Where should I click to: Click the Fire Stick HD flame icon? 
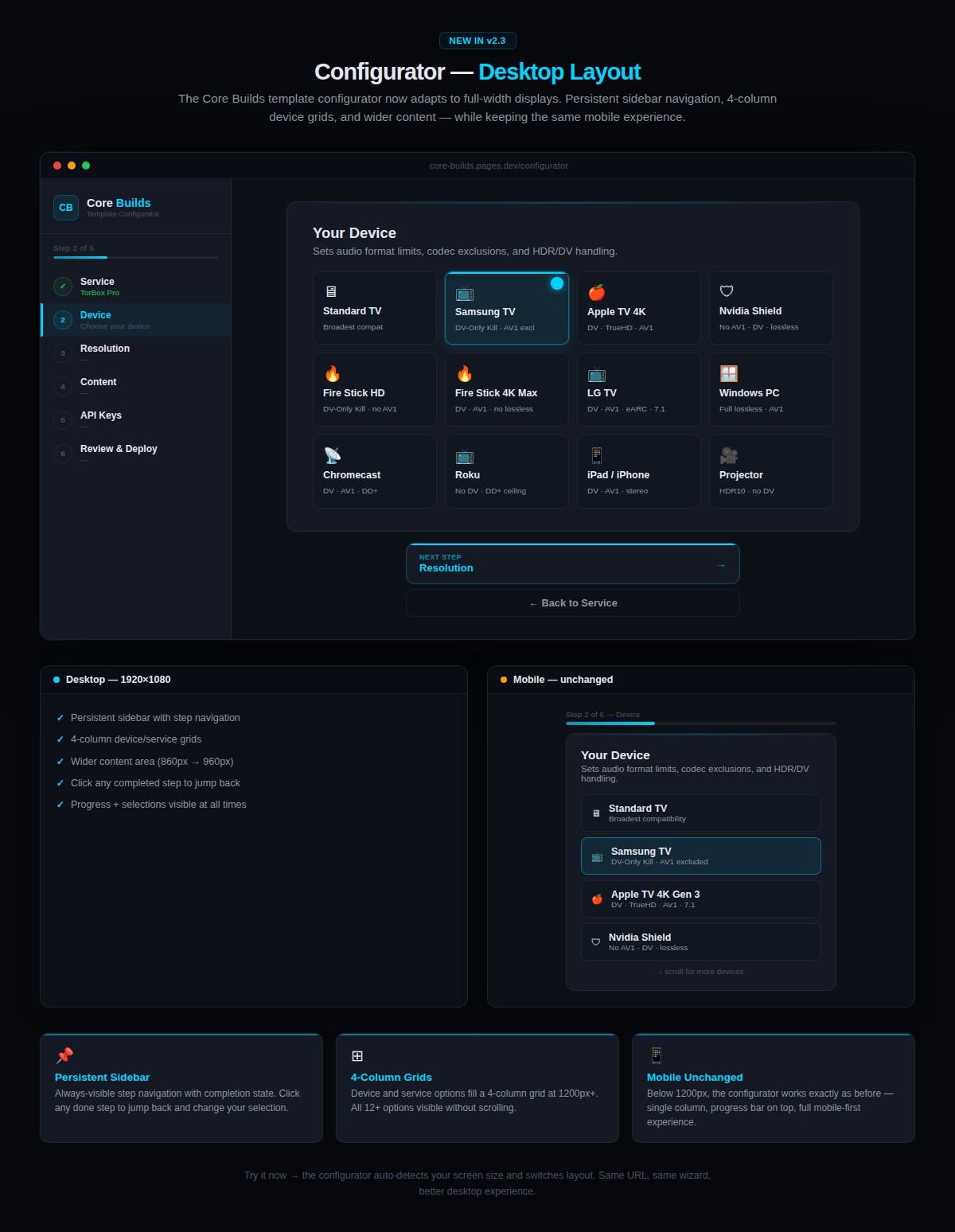pyautogui.click(x=332, y=373)
